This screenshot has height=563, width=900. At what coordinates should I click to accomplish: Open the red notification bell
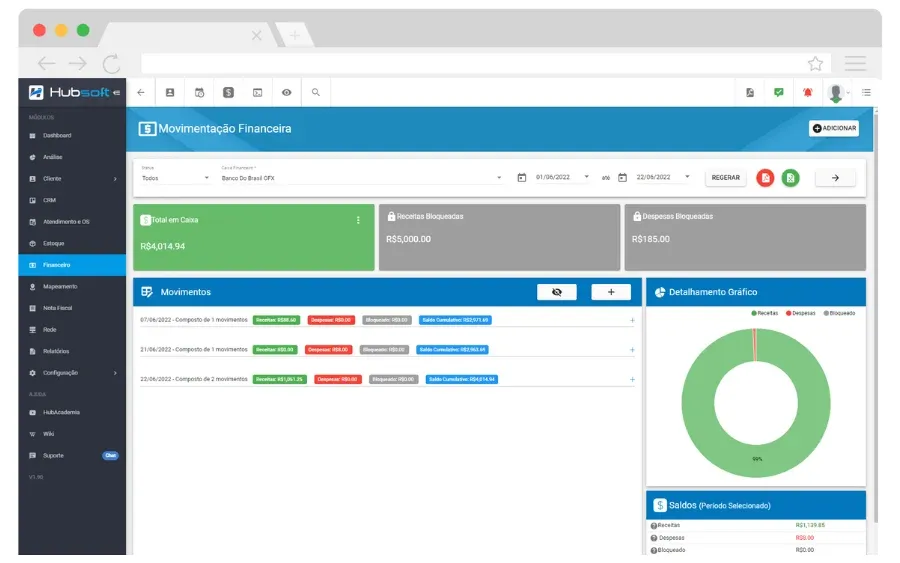[808, 92]
